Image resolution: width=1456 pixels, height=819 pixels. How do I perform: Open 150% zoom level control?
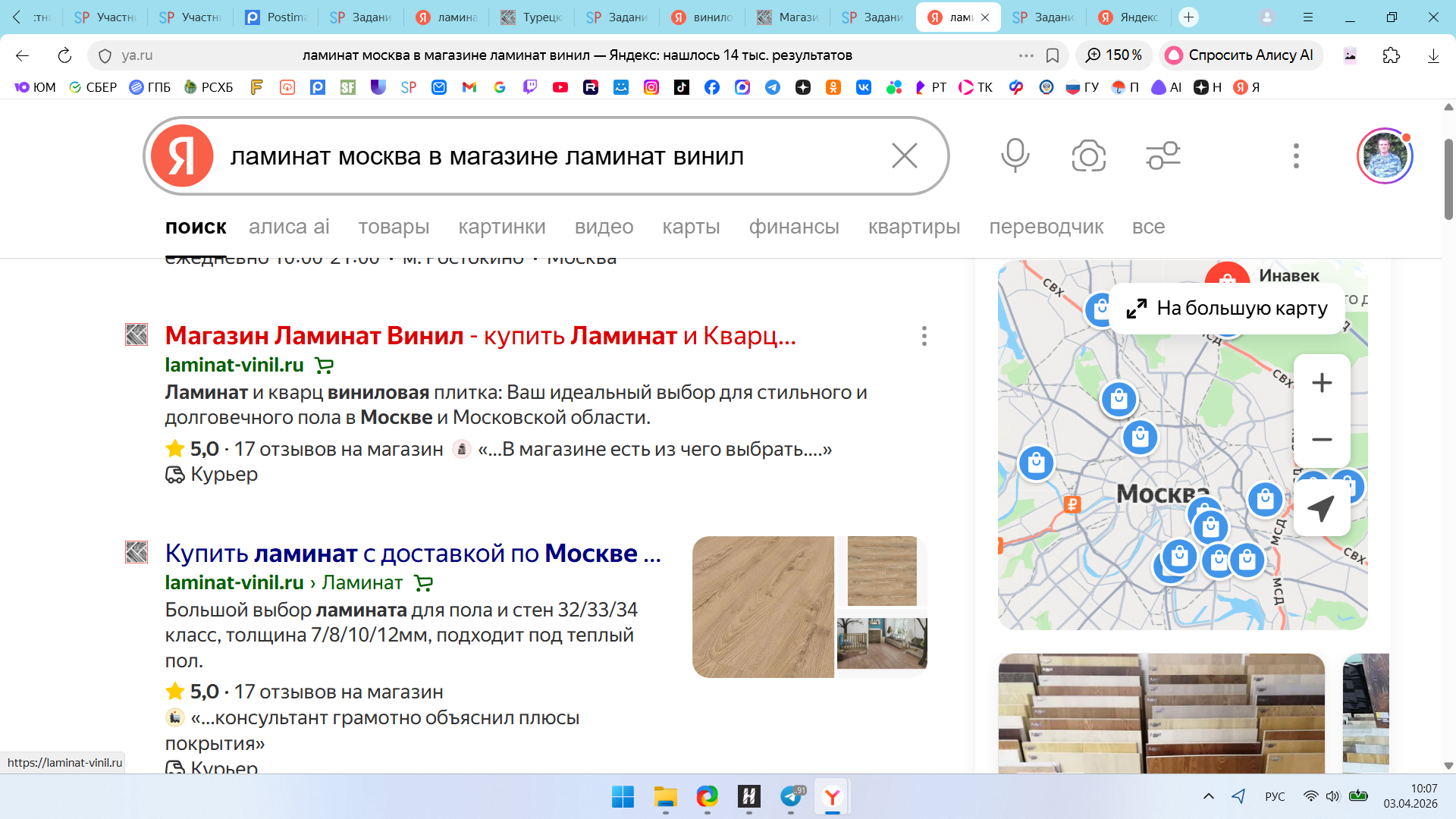pos(1114,55)
